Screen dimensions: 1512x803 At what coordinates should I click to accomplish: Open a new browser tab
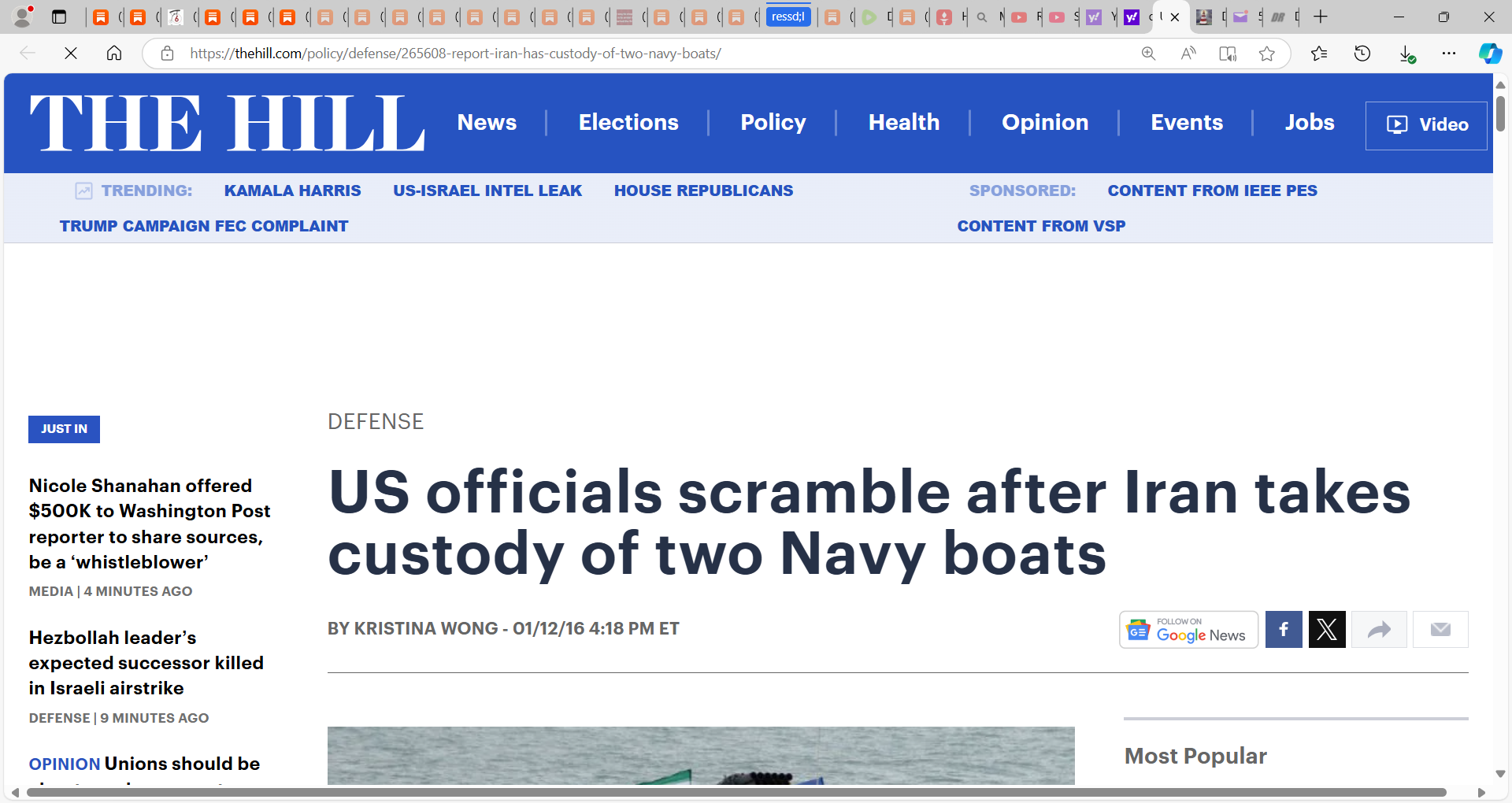click(x=1321, y=17)
